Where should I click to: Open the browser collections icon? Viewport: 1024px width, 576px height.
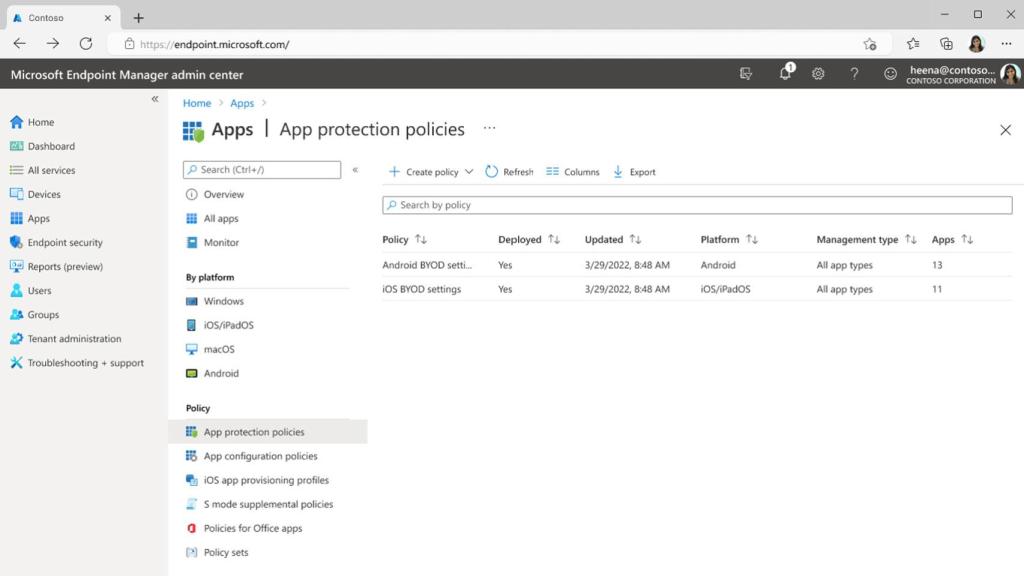click(x=946, y=44)
